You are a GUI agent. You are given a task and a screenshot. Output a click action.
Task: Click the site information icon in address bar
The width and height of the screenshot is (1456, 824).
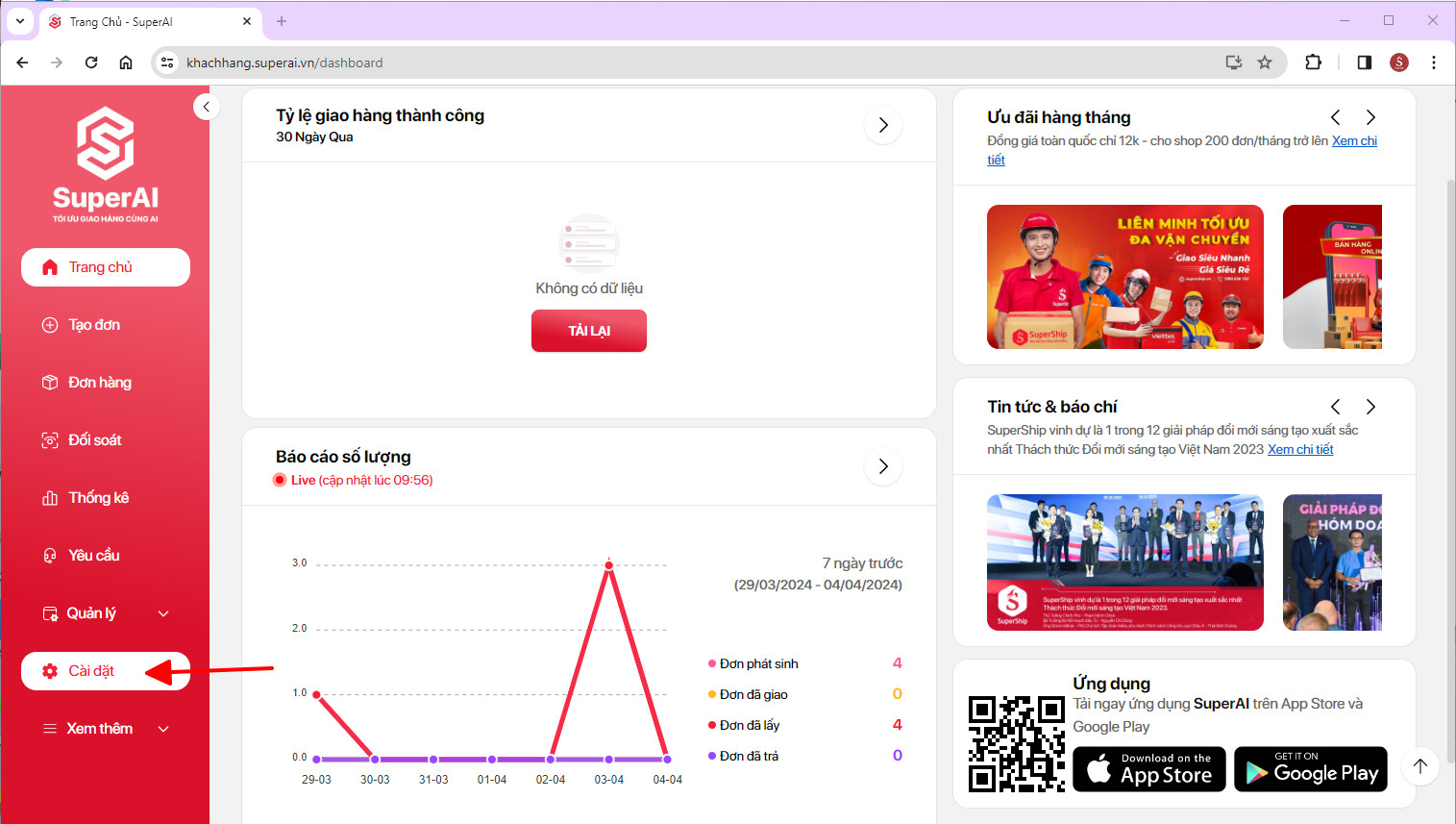click(167, 62)
